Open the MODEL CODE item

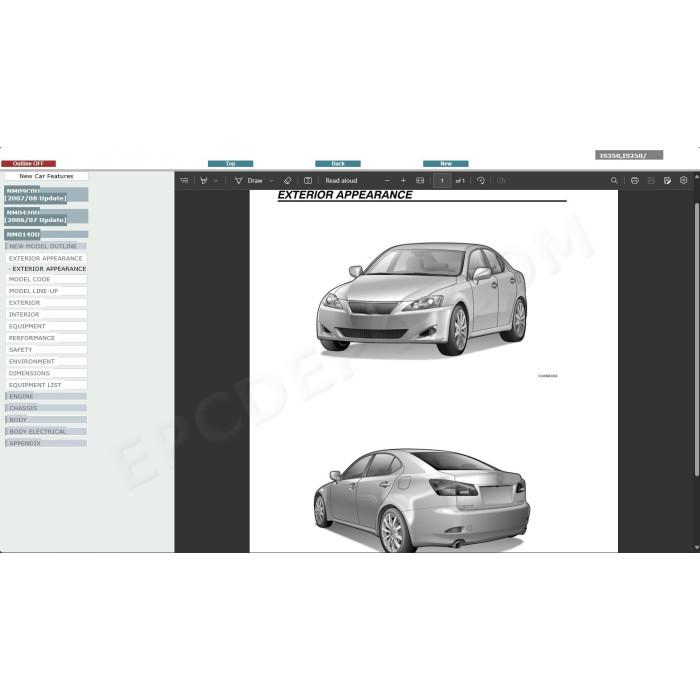[x=46, y=279]
